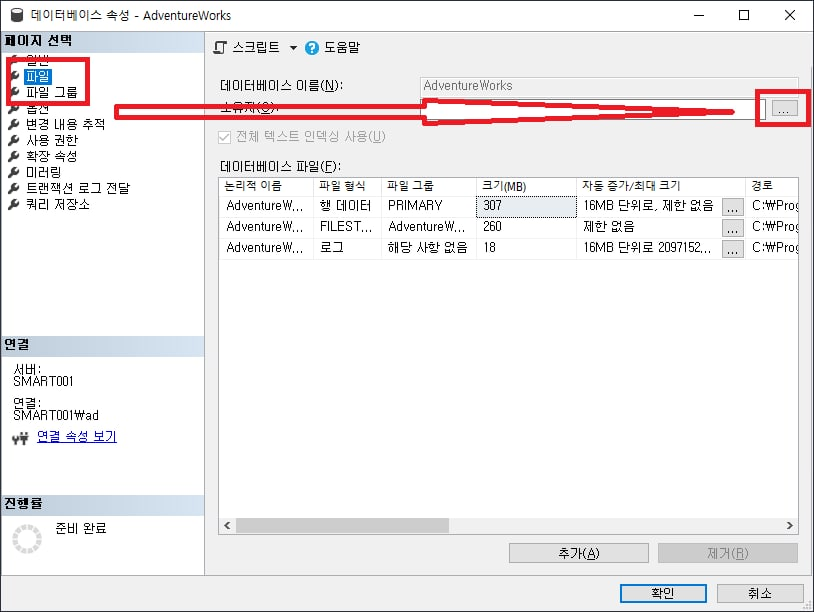
Task: Select the 파일 page in sidebar
Action: 38,77
